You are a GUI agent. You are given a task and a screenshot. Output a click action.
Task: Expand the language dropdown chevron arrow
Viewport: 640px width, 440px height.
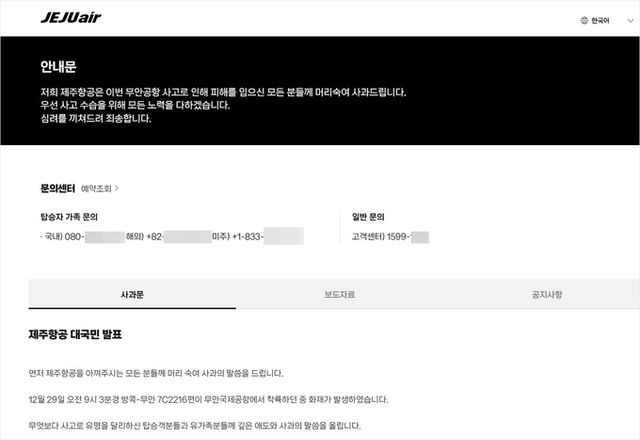(630, 20)
